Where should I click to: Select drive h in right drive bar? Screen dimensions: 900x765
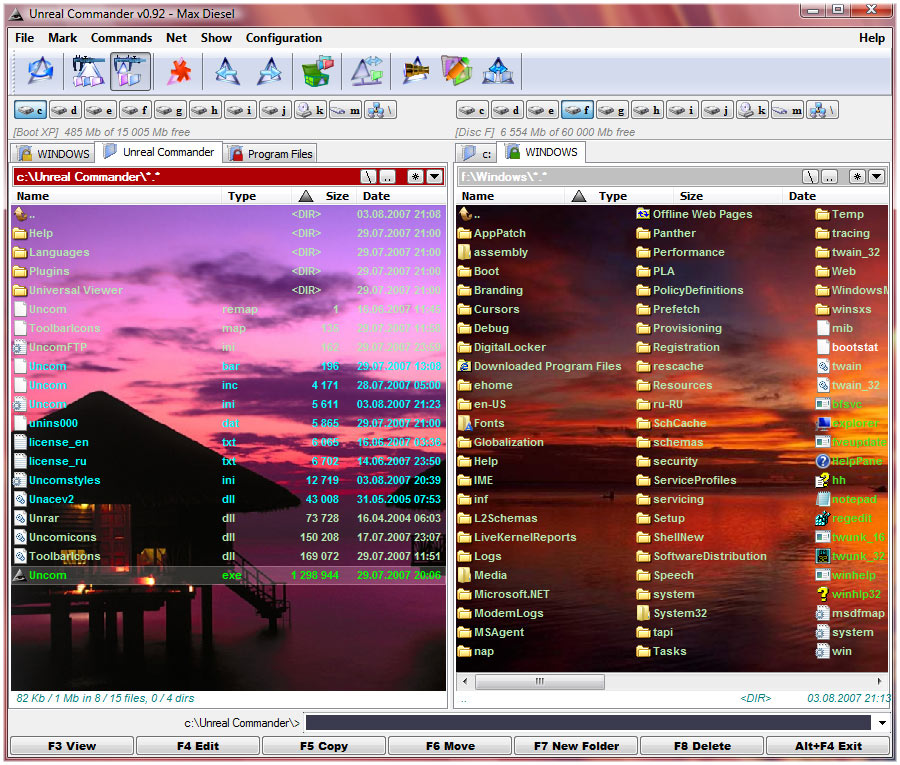click(x=647, y=110)
